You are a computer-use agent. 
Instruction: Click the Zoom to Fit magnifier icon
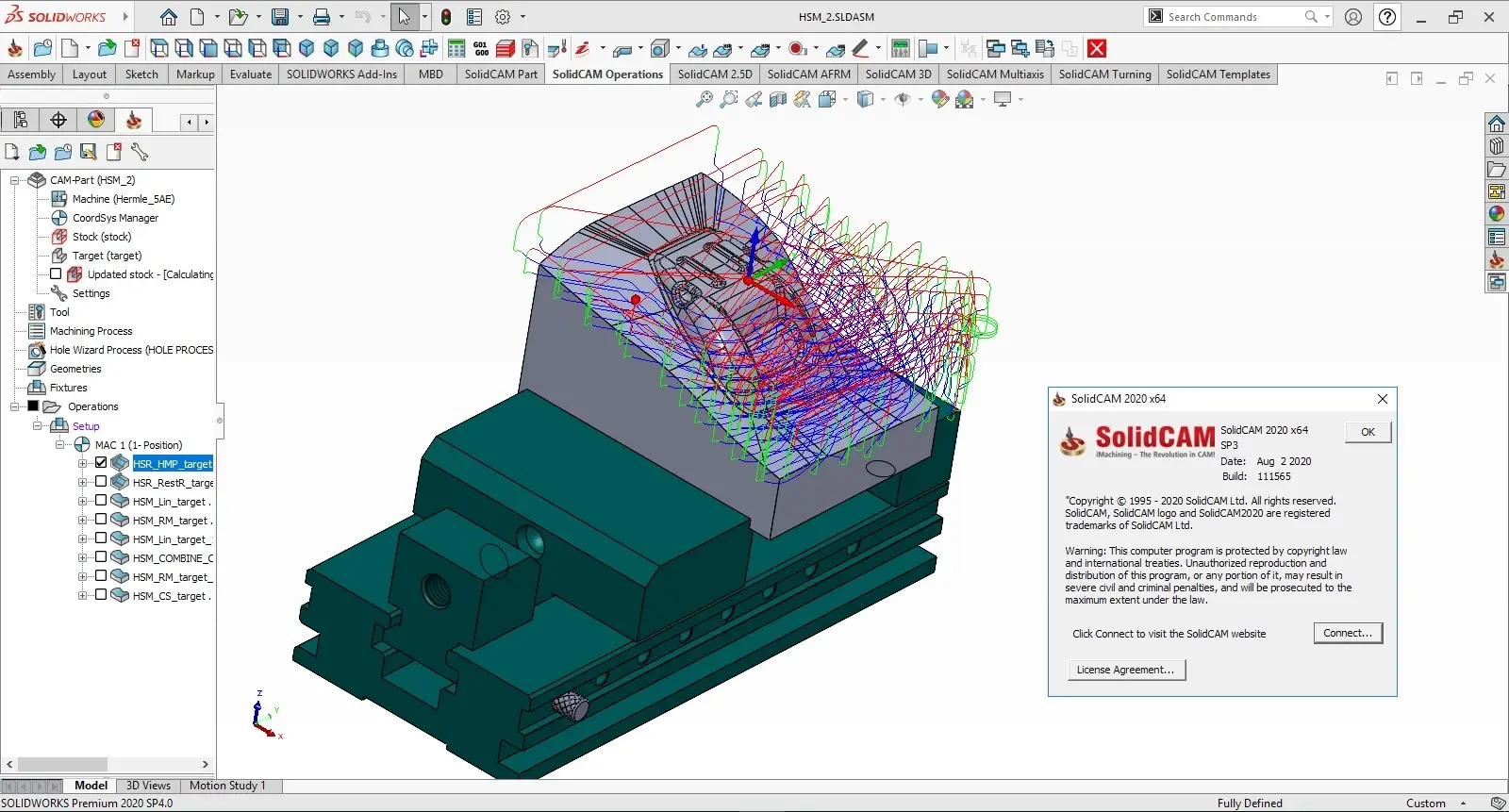point(704,99)
